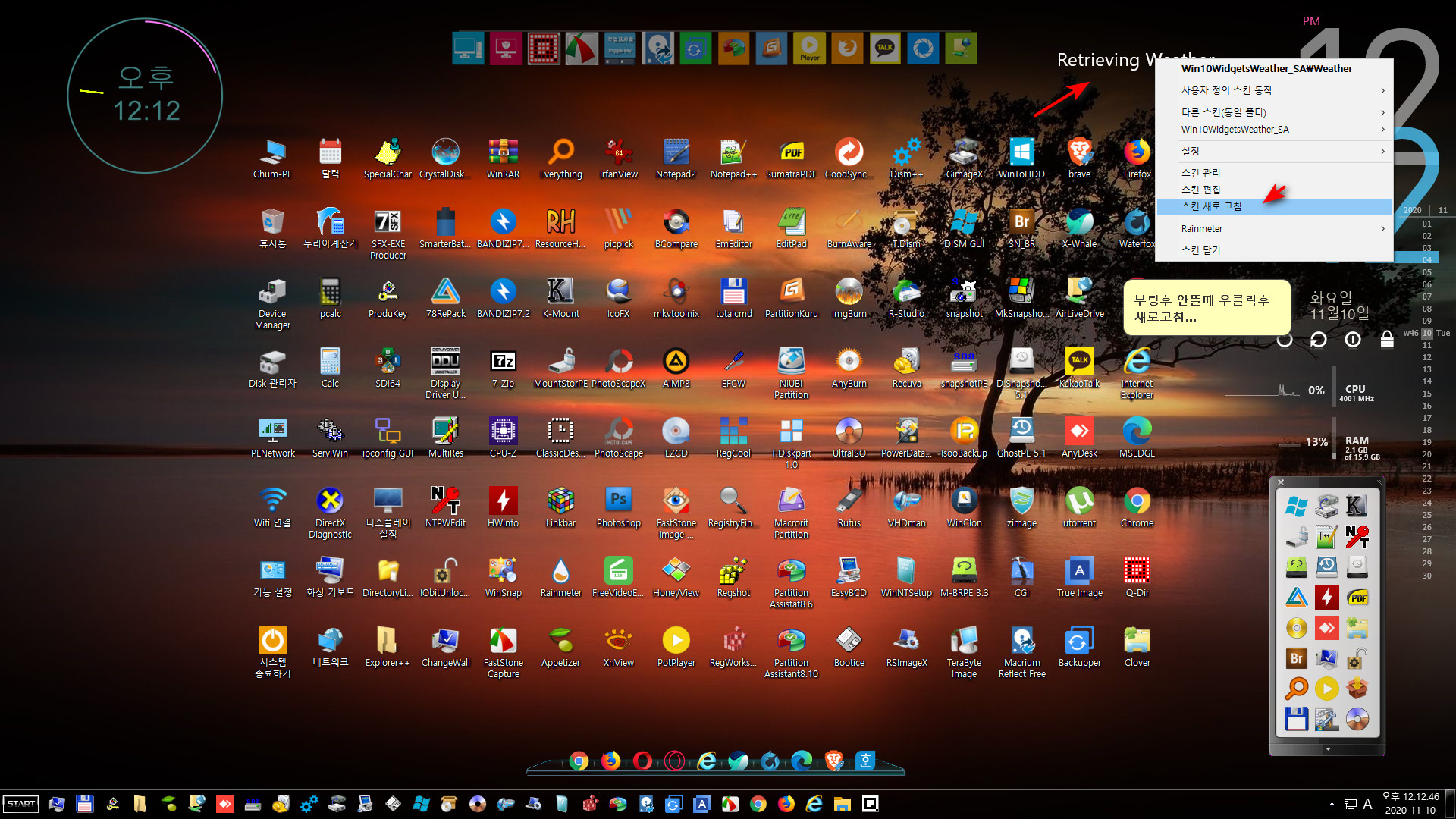Click the yellow 부팅후 안뜰때 note
1456x819 pixels.
[x=1206, y=308]
